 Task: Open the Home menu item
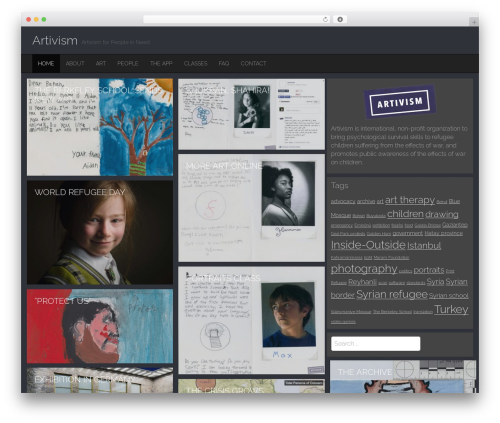(x=46, y=63)
